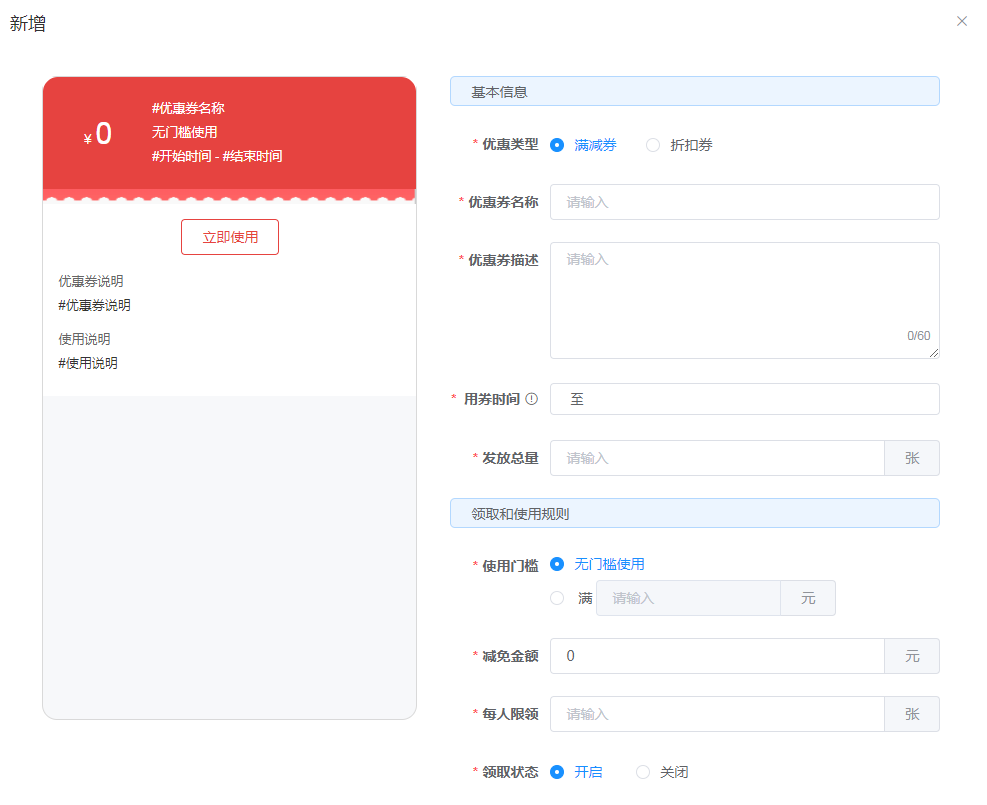This screenshot has width=987, height=805.
Task: Click the 元 suffix of 满 threshold
Action: (808, 598)
